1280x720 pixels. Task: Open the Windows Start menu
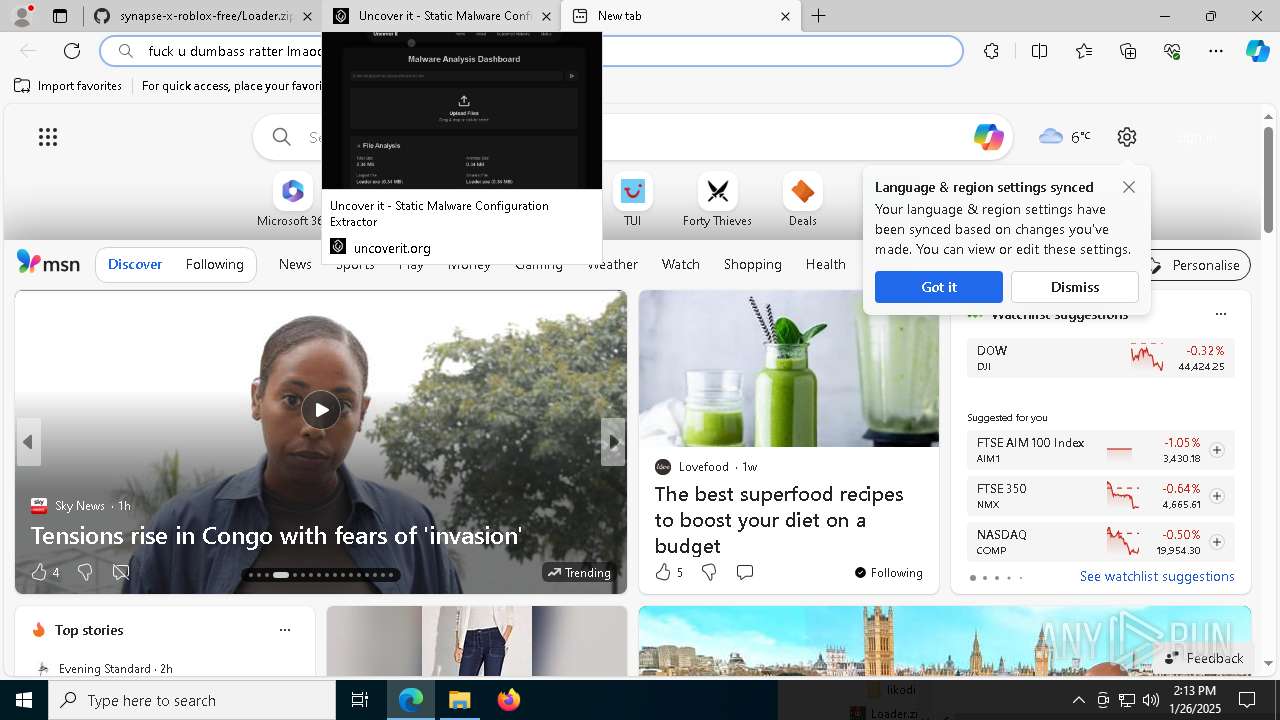[24, 700]
